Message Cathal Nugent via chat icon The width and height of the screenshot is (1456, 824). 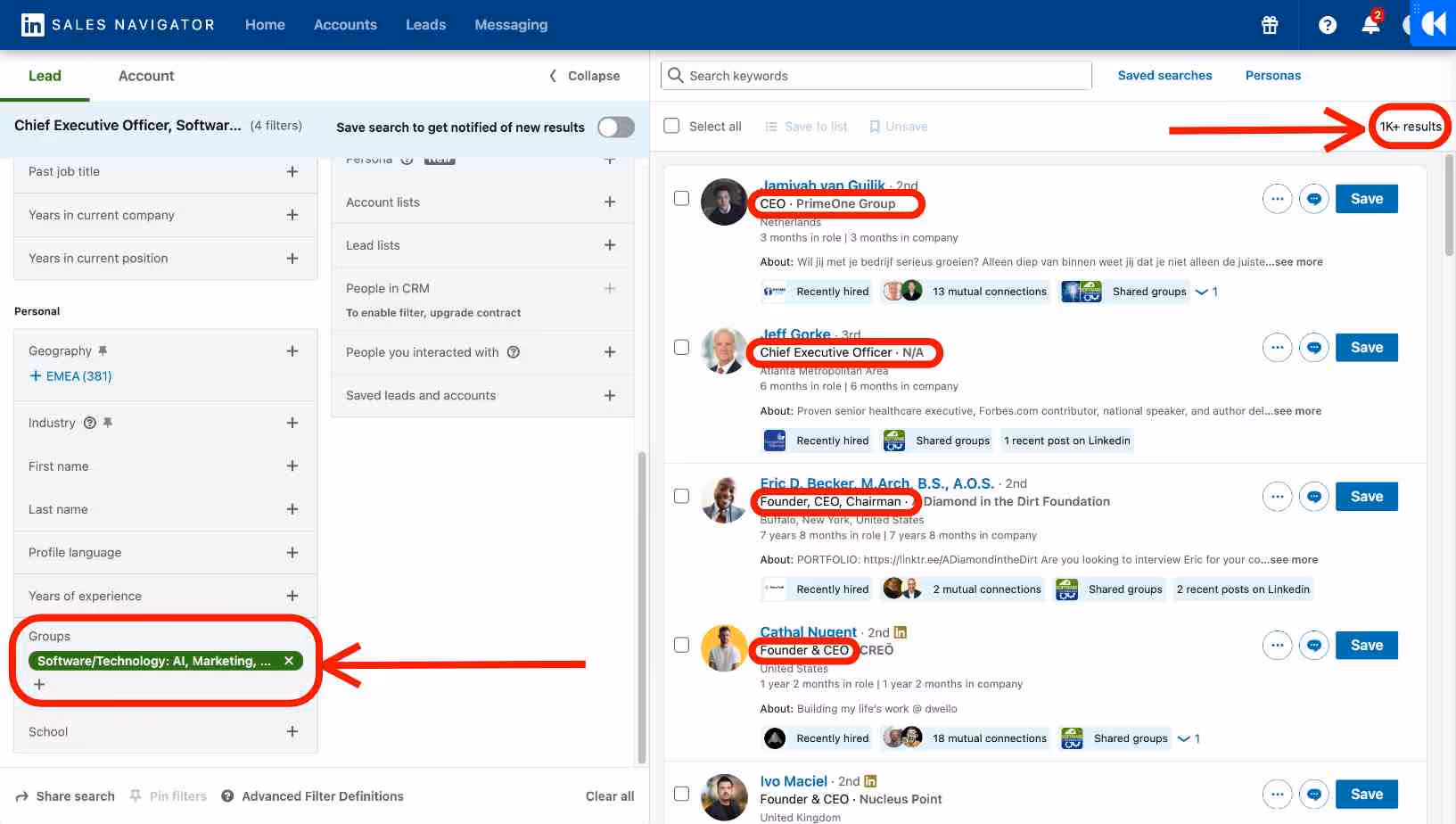1314,646
